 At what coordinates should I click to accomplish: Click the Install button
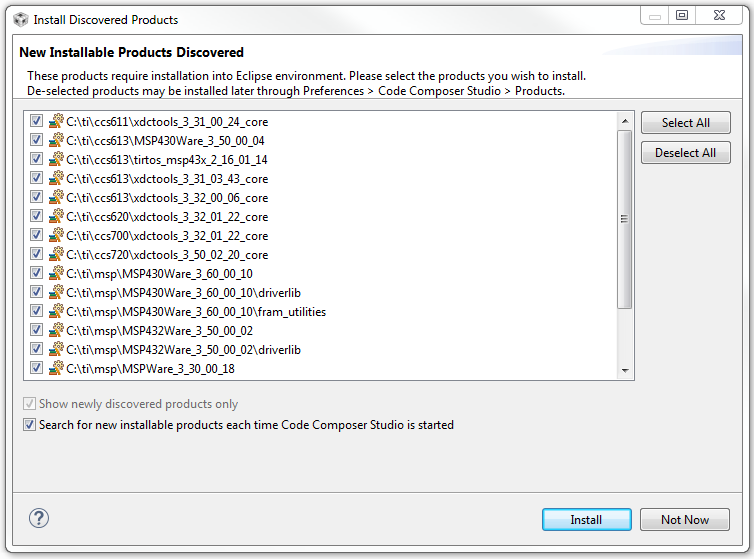tap(586, 520)
